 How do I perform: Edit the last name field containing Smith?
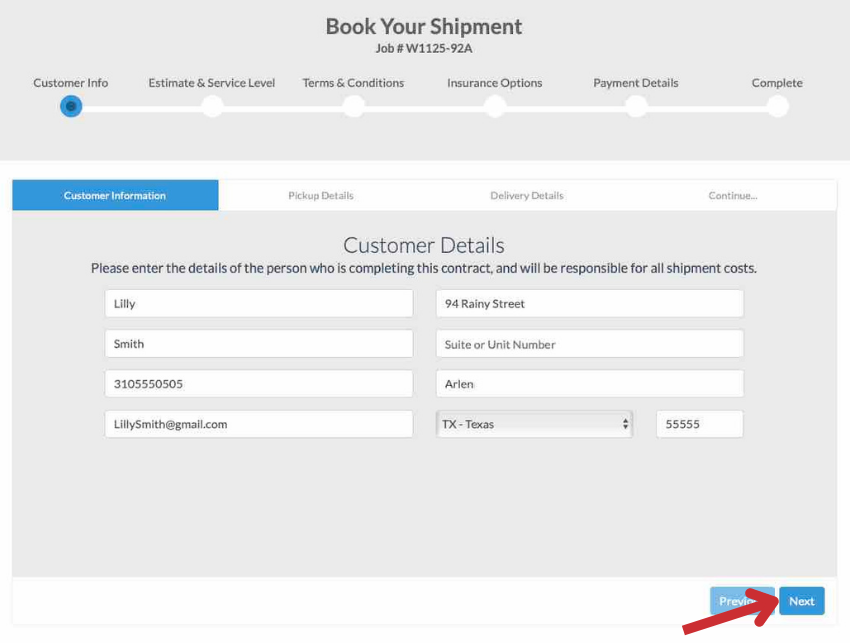(x=258, y=344)
